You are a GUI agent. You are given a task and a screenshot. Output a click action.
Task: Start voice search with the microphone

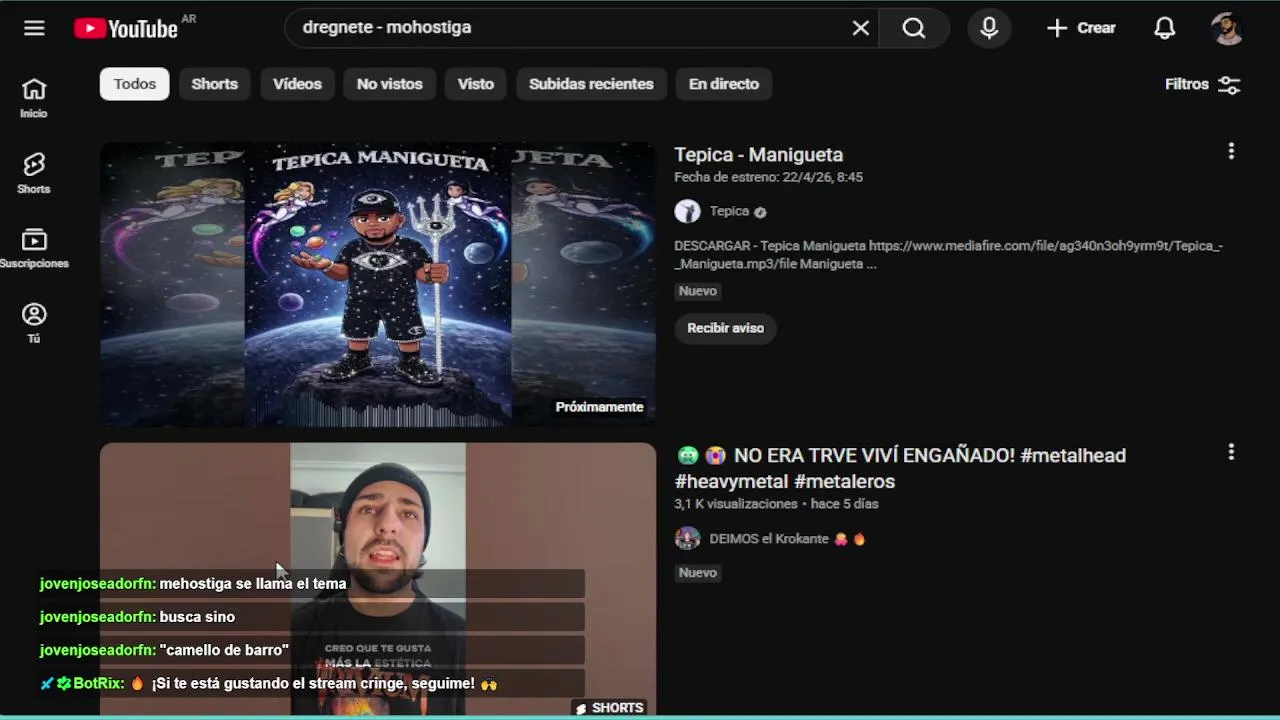[x=989, y=28]
